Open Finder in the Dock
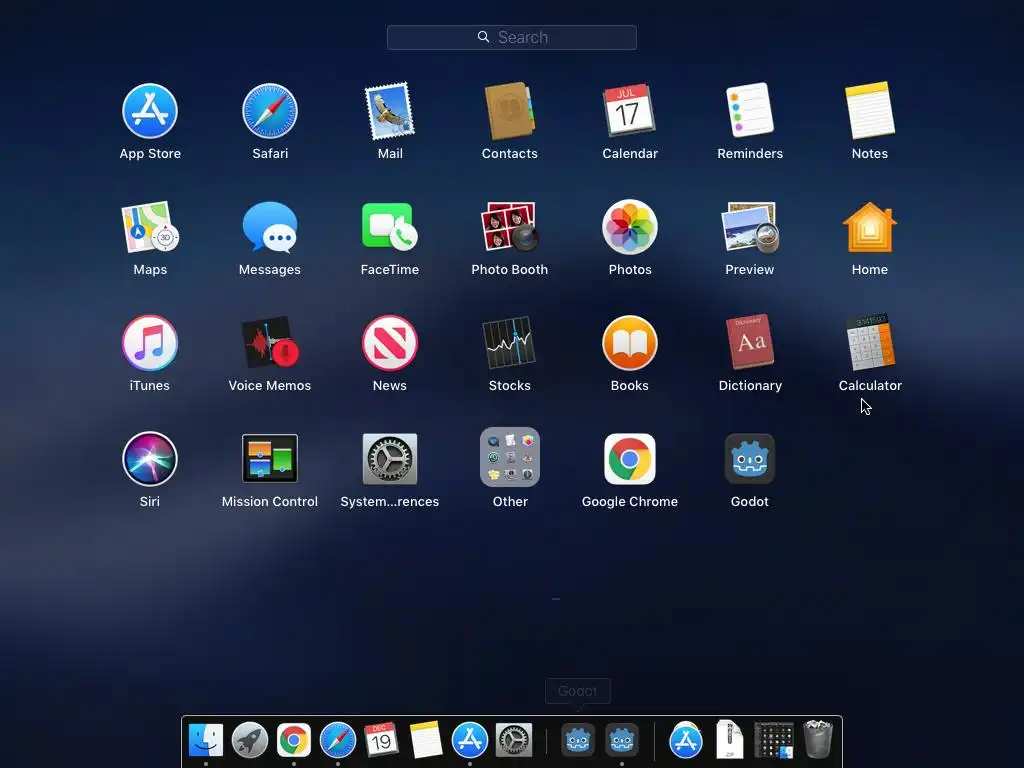 coord(206,741)
